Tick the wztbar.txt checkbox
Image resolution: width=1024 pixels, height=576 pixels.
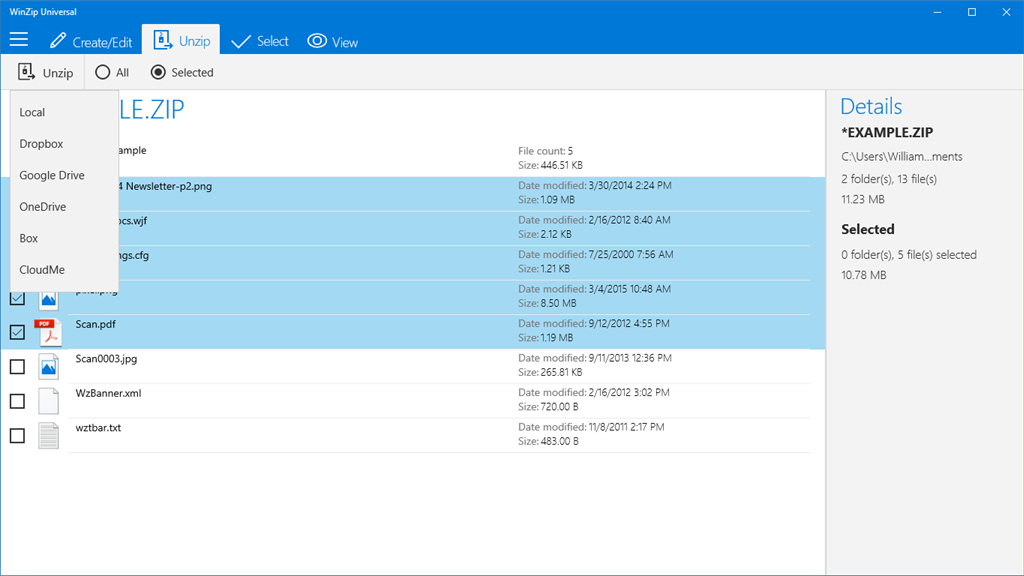tap(18, 436)
